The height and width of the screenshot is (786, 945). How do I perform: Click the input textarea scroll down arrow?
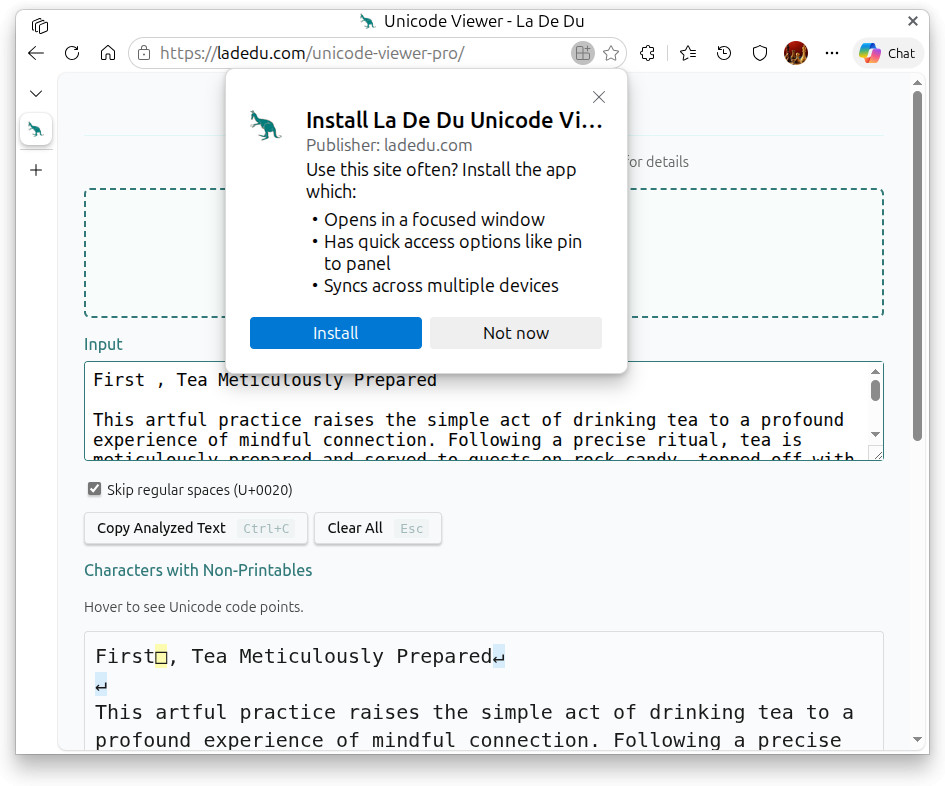click(x=875, y=435)
